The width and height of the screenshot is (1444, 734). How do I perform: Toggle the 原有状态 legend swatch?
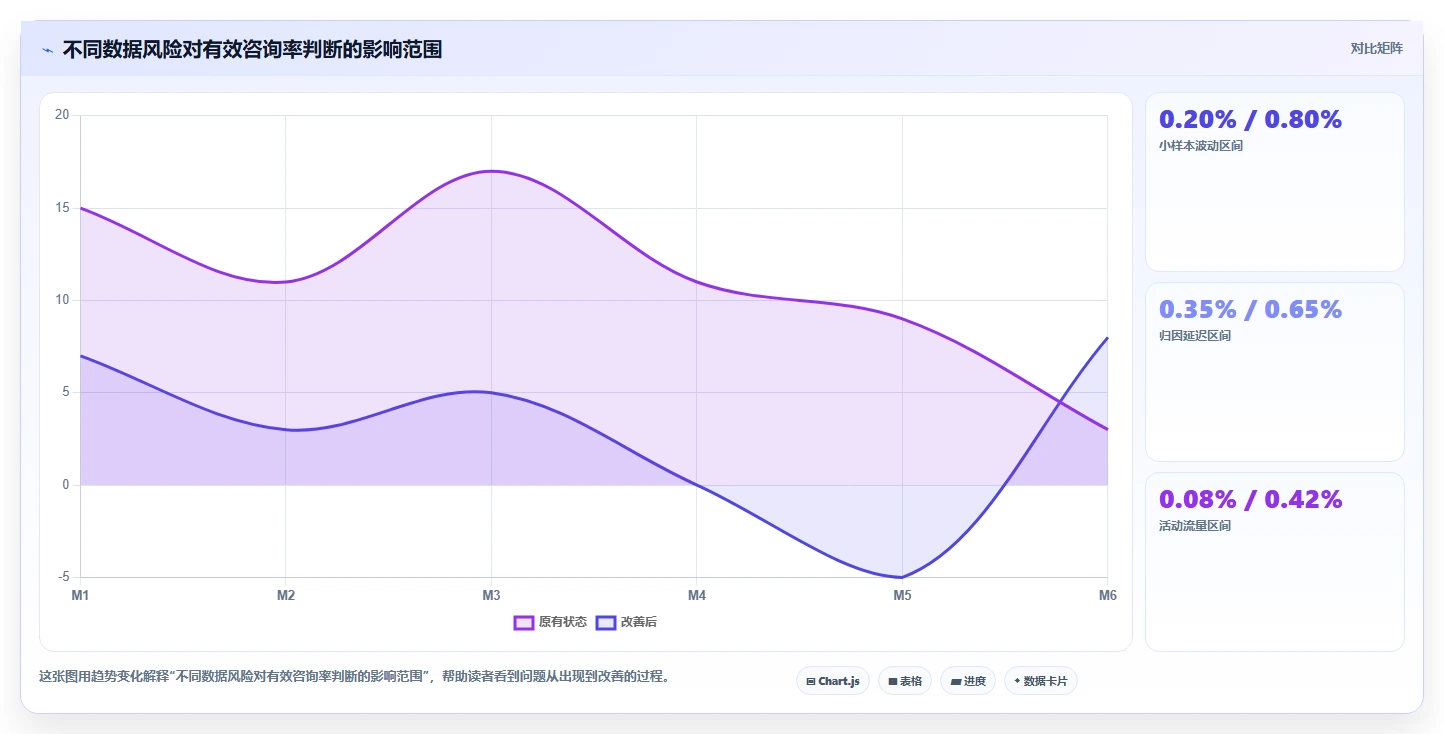pos(524,622)
